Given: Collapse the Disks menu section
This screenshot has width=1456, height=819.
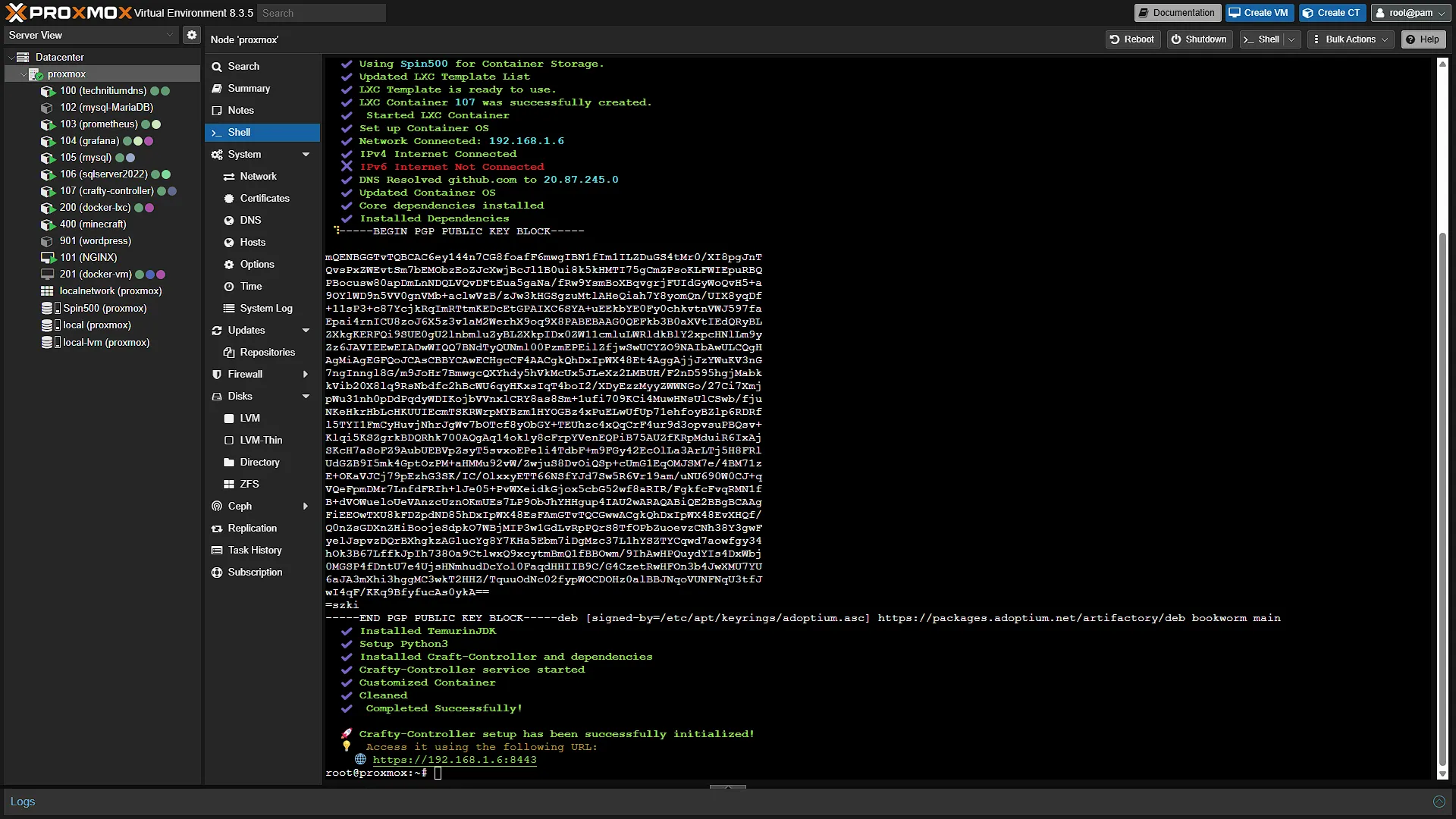Looking at the screenshot, I should click(x=306, y=397).
